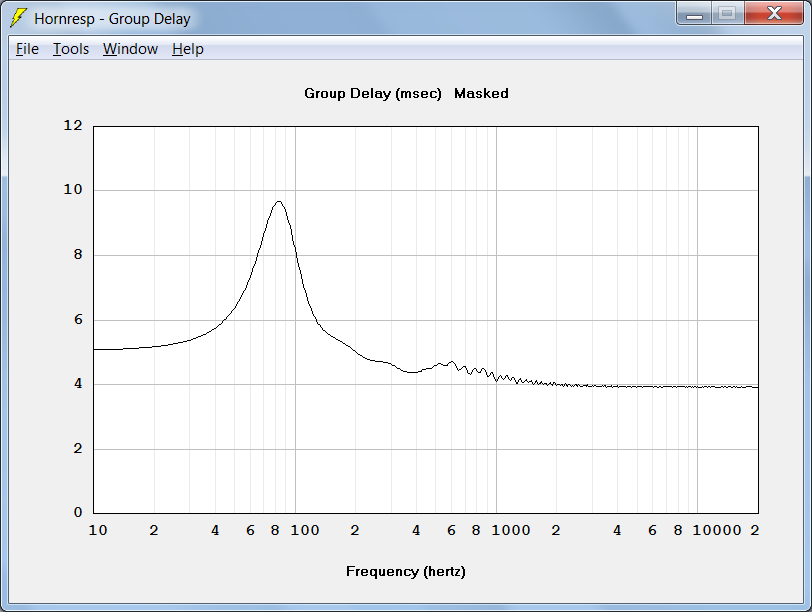Click the x-axis label '100'
The image size is (812, 612).
coord(304,530)
